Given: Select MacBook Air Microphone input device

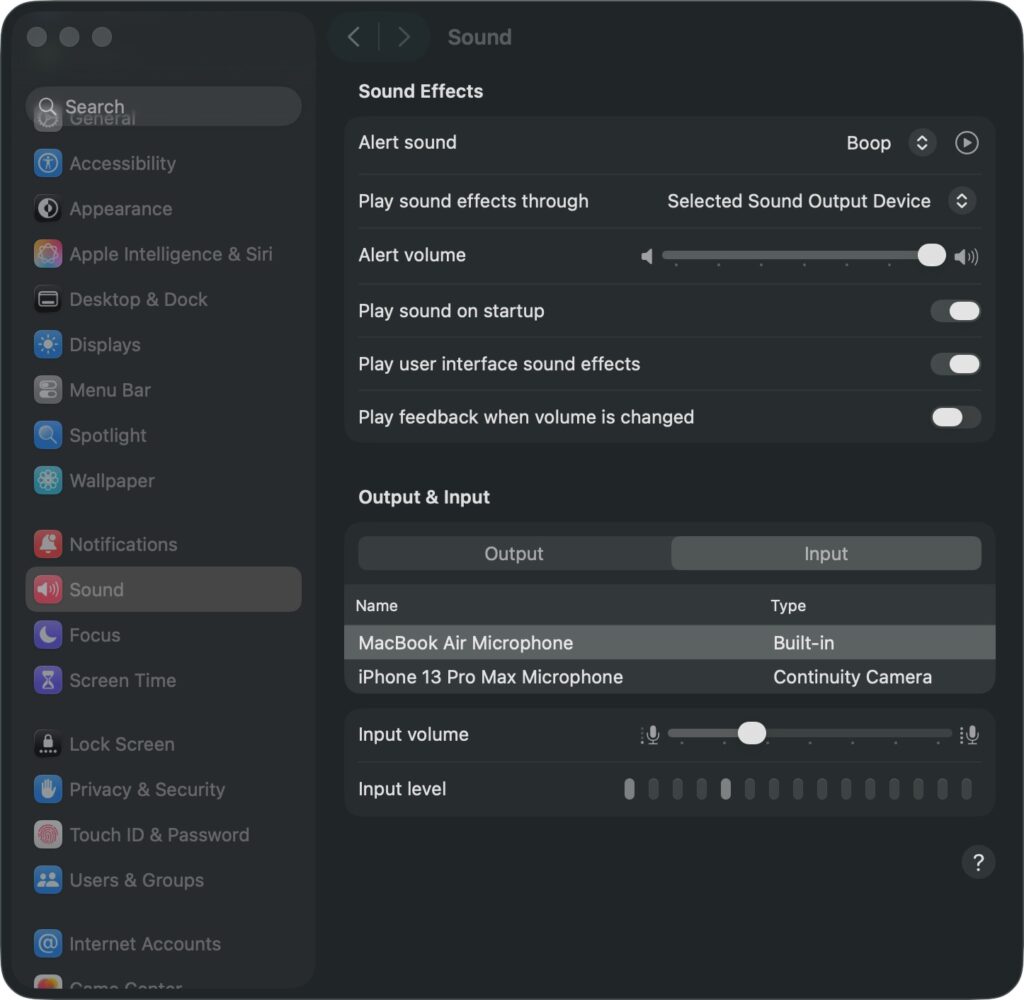Looking at the screenshot, I should [669, 643].
